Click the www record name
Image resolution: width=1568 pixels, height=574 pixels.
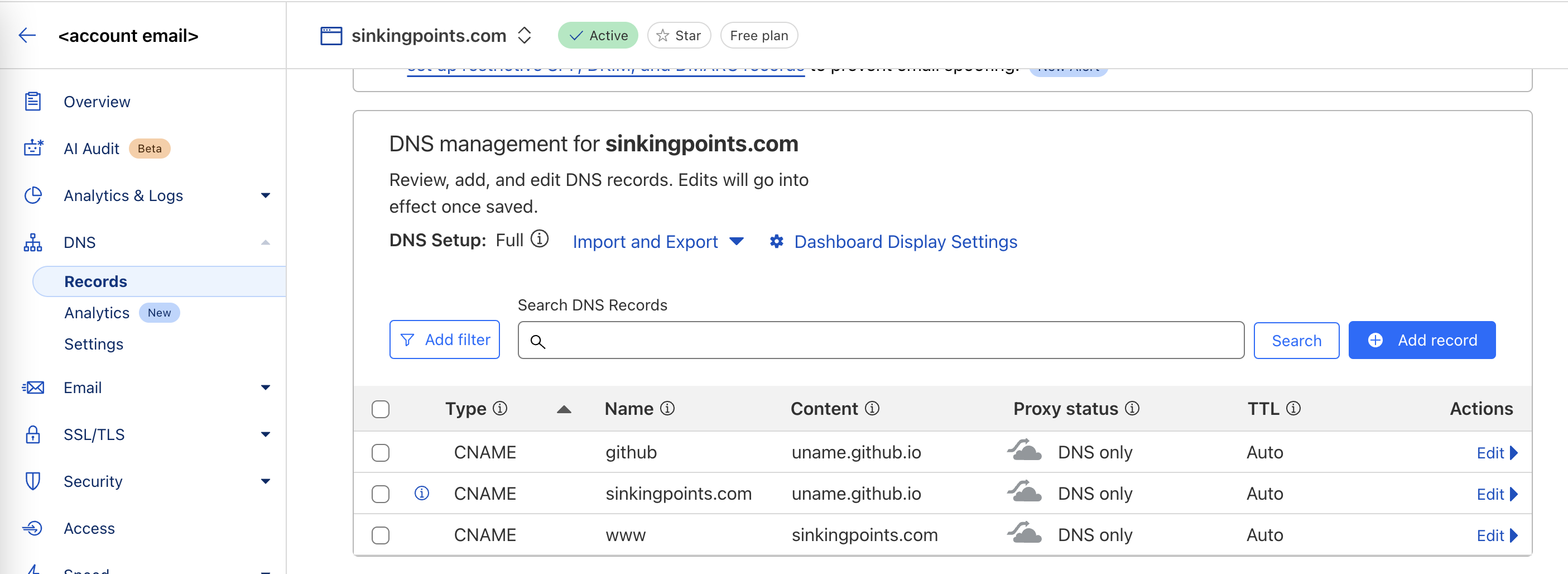coord(625,535)
